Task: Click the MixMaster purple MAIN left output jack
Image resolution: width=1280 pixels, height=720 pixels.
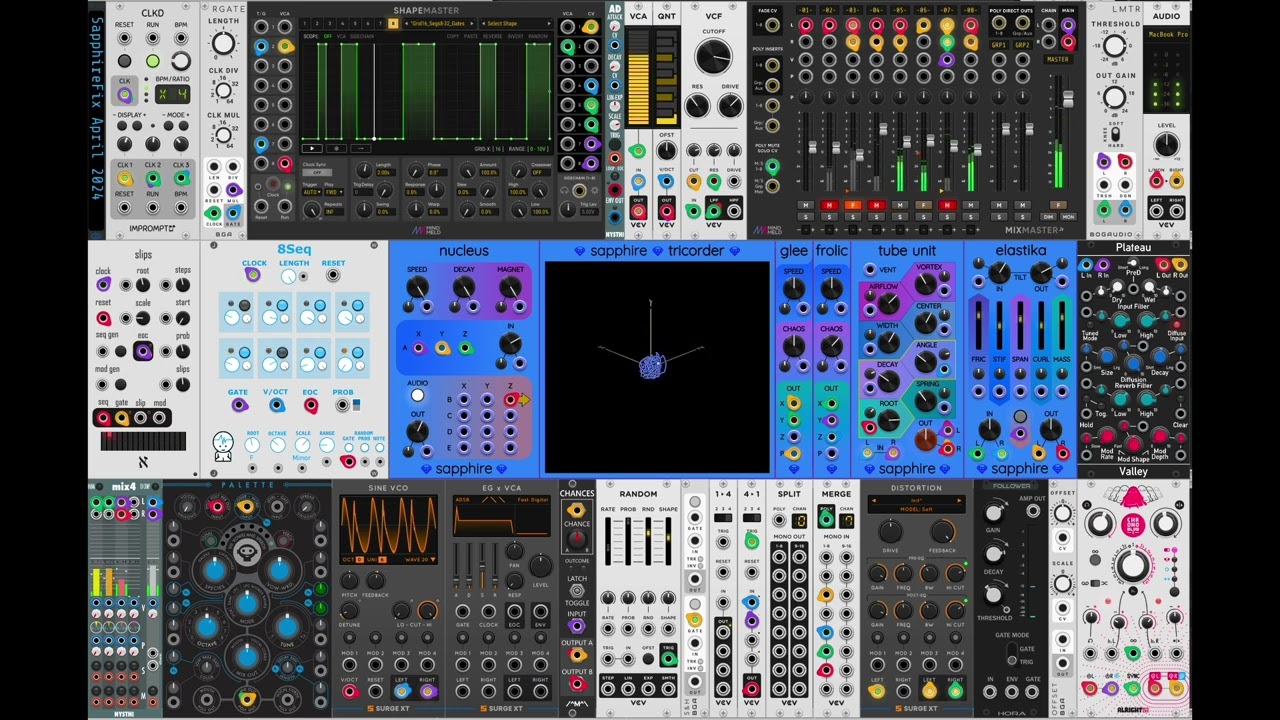Action: pos(1067,25)
